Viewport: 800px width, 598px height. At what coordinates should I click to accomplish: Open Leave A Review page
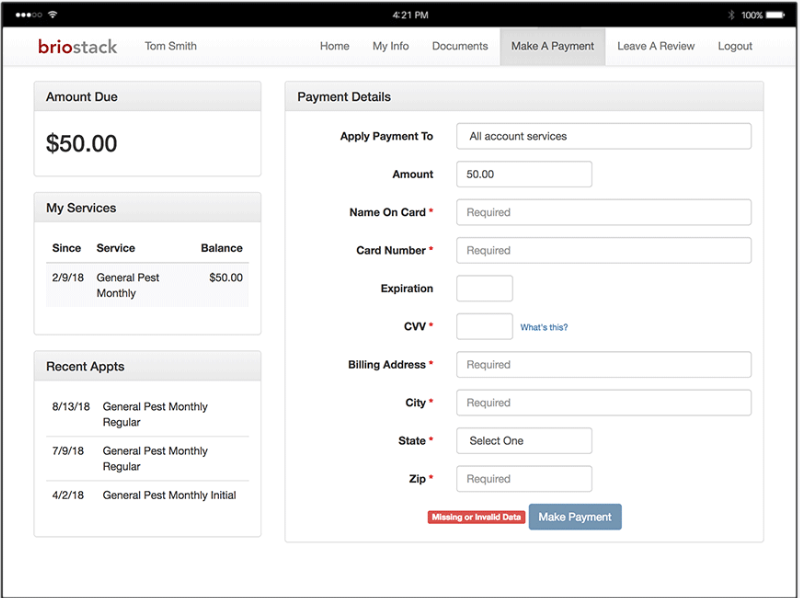(656, 46)
